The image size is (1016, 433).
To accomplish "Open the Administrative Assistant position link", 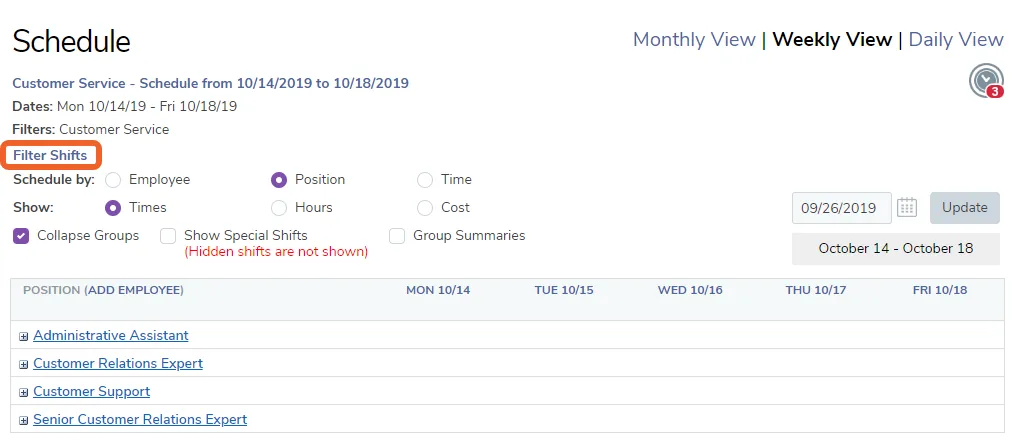I will coord(111,336).
